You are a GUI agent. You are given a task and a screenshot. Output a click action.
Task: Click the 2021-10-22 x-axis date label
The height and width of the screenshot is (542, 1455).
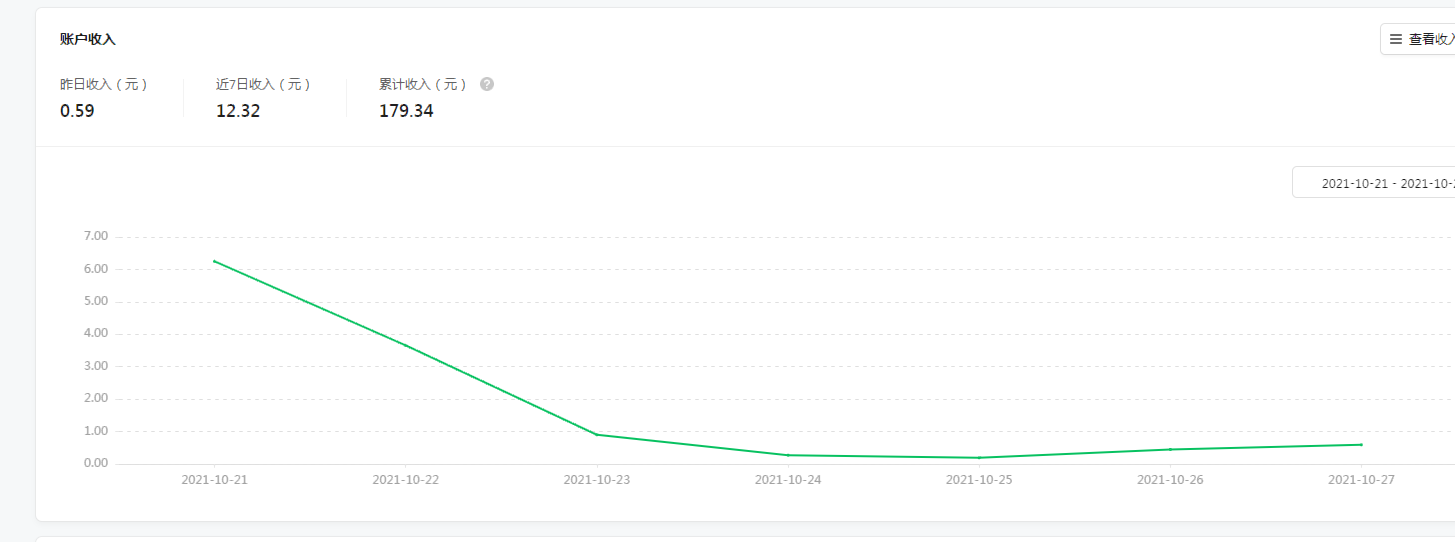(x=405, y=480)
